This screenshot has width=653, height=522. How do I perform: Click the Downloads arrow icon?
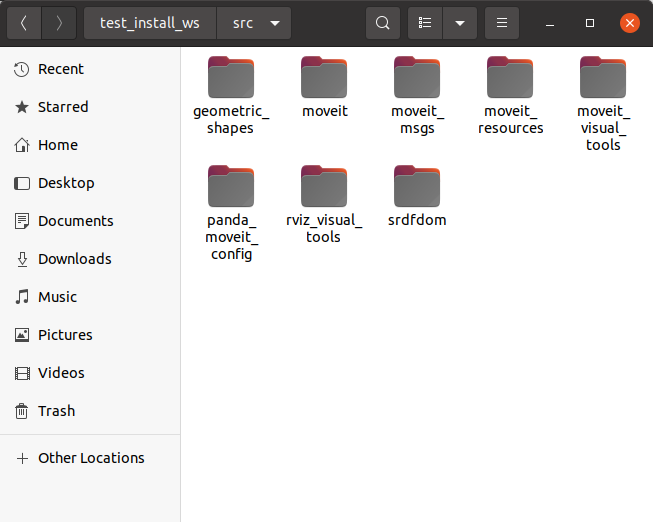[x=22, y=259]
